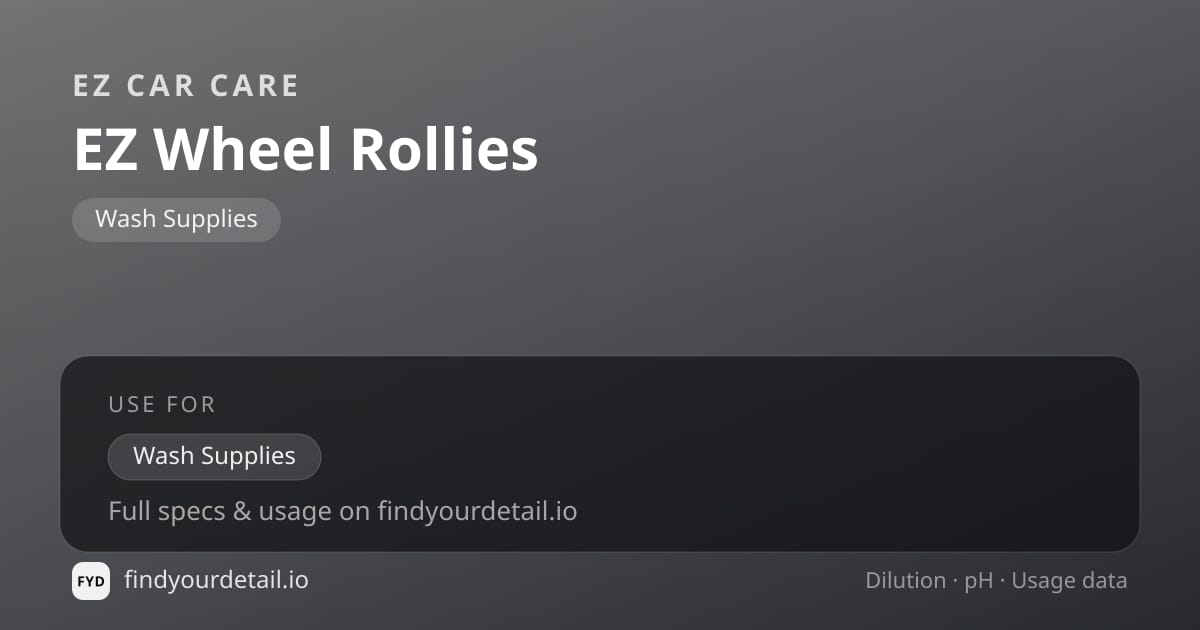1200x630 pixels.
Task: Click the pH footer label
Action: click(x=979, y=581)
